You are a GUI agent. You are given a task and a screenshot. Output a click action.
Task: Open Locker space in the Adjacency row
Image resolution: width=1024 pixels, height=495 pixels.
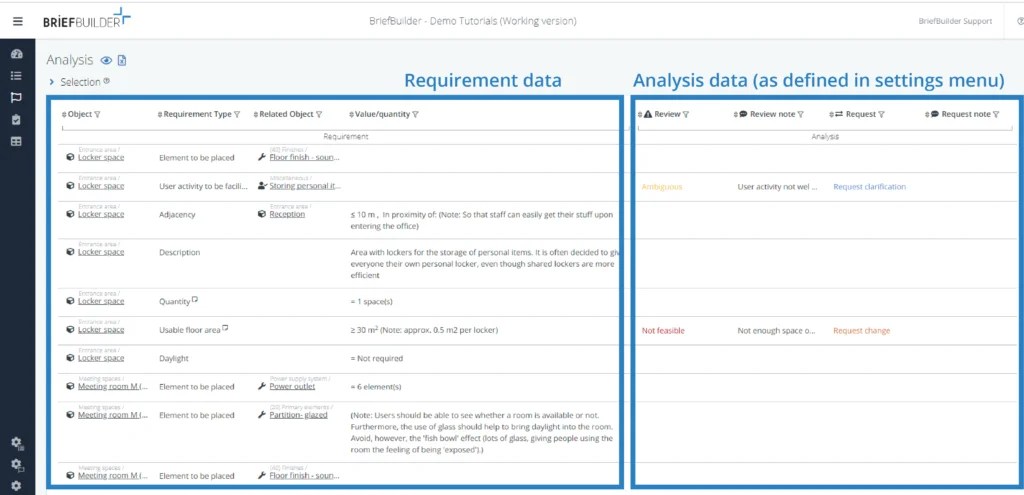point(101,214)
